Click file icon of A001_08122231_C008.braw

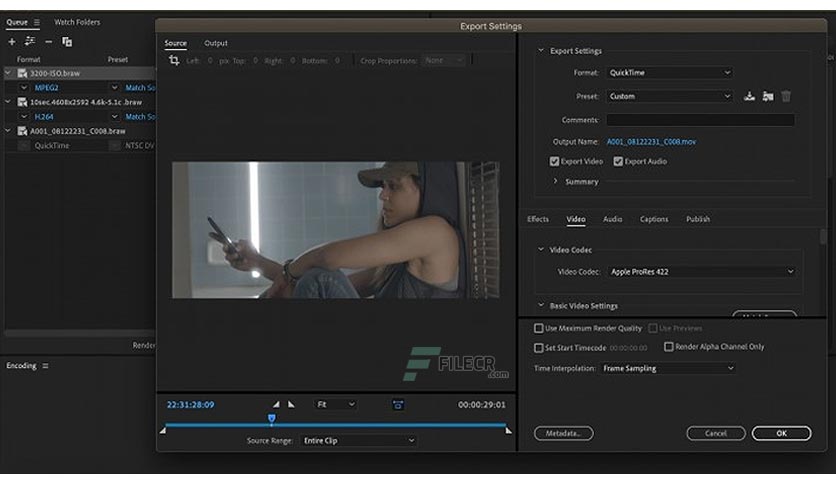pos(22,131)
